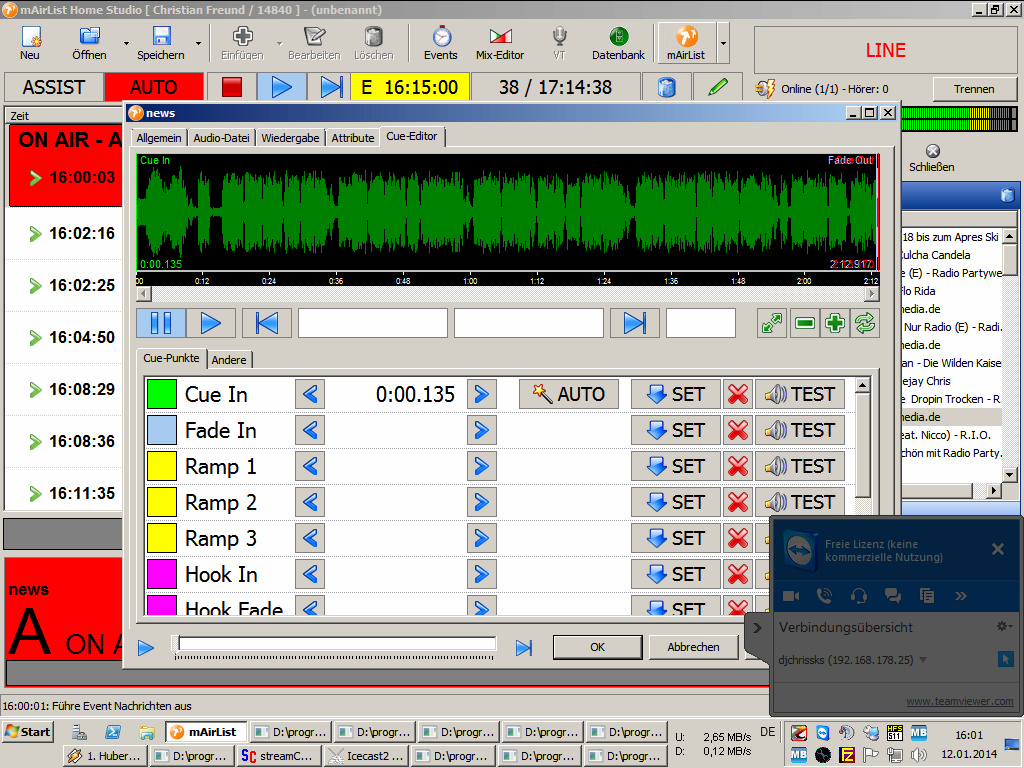The height and width of the screenshot is (768, 1024).
Task: Collapse the TeamViewer panel arrow
Action: (757, 628)
